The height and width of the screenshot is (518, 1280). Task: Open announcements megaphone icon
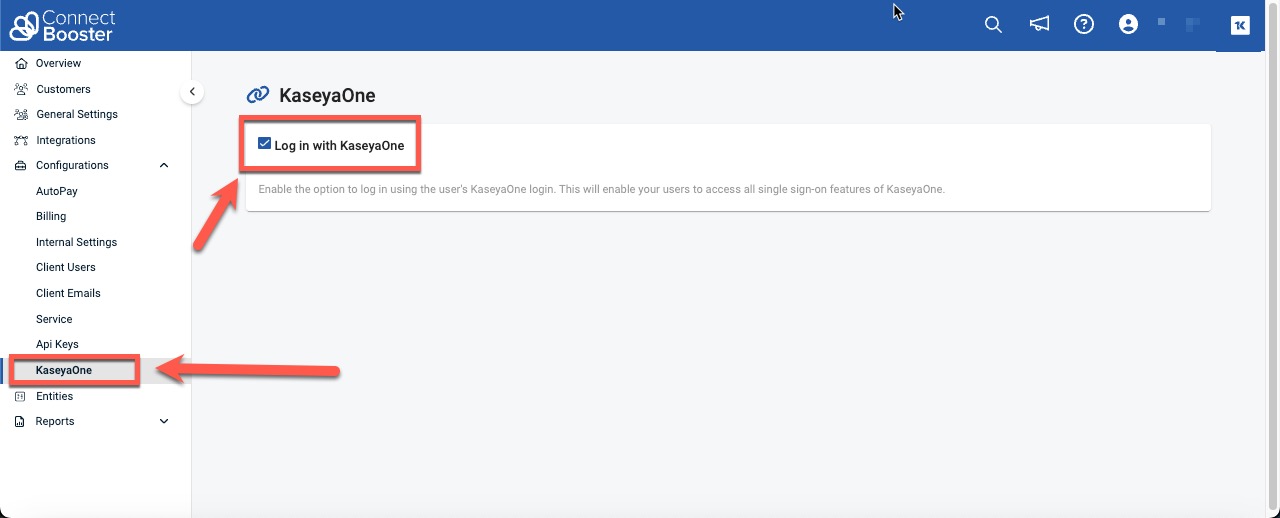click(x=1039, y=25)
